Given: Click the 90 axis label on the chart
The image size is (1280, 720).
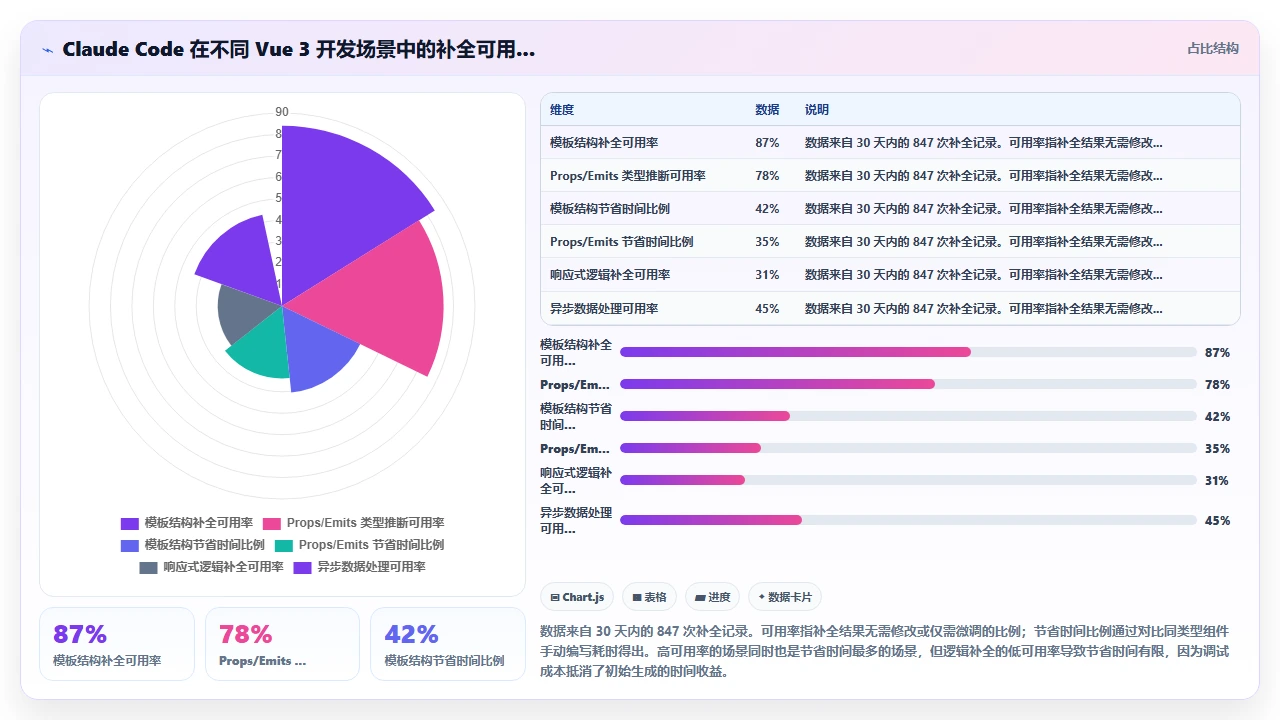Looking at the screenshot, I should pos(282,111).
